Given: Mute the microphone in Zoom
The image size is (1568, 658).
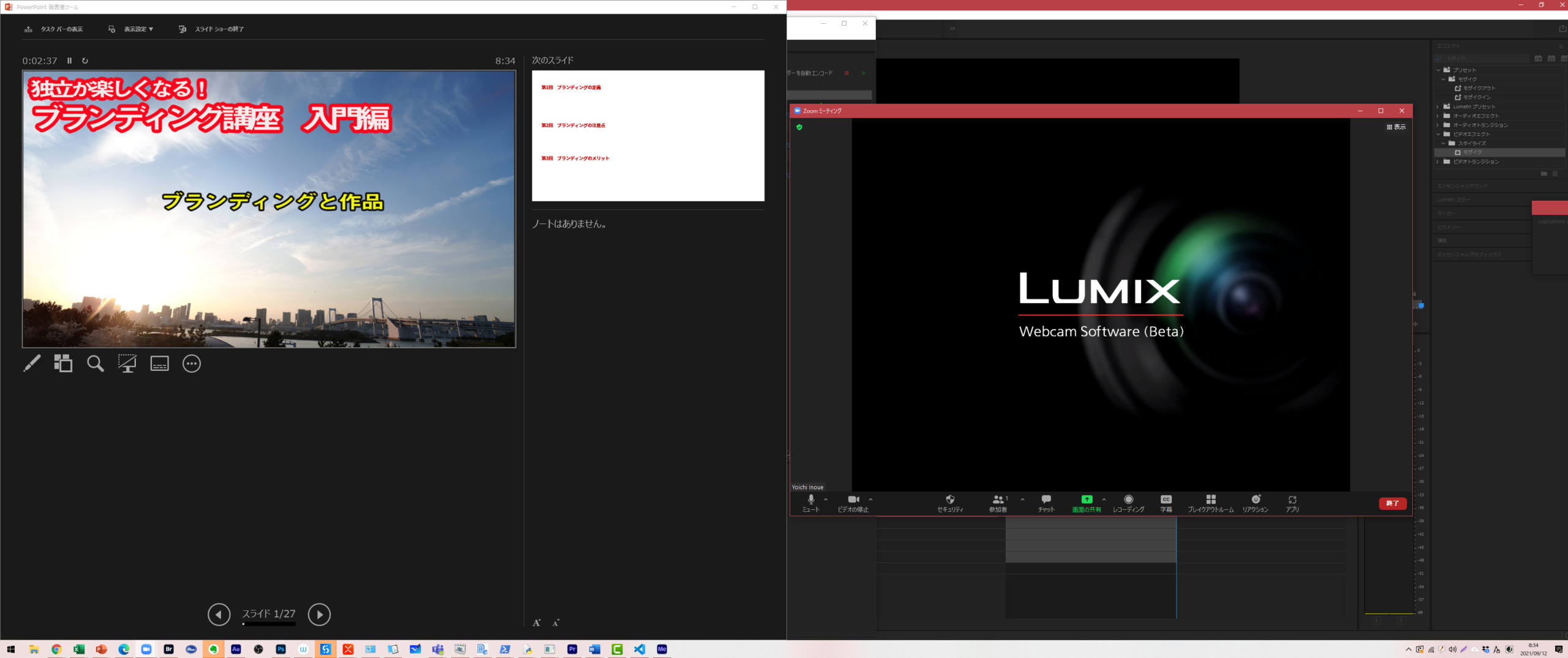Looking at the screenshot, I should point(810,503).
